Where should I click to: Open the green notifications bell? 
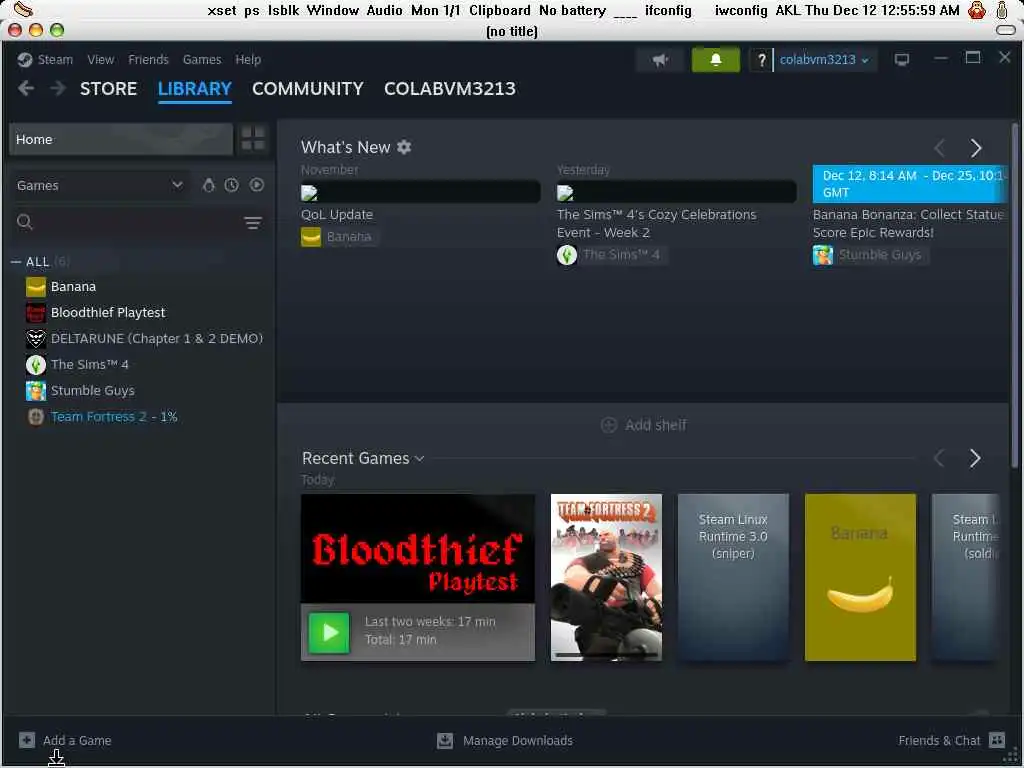point(716,60)
